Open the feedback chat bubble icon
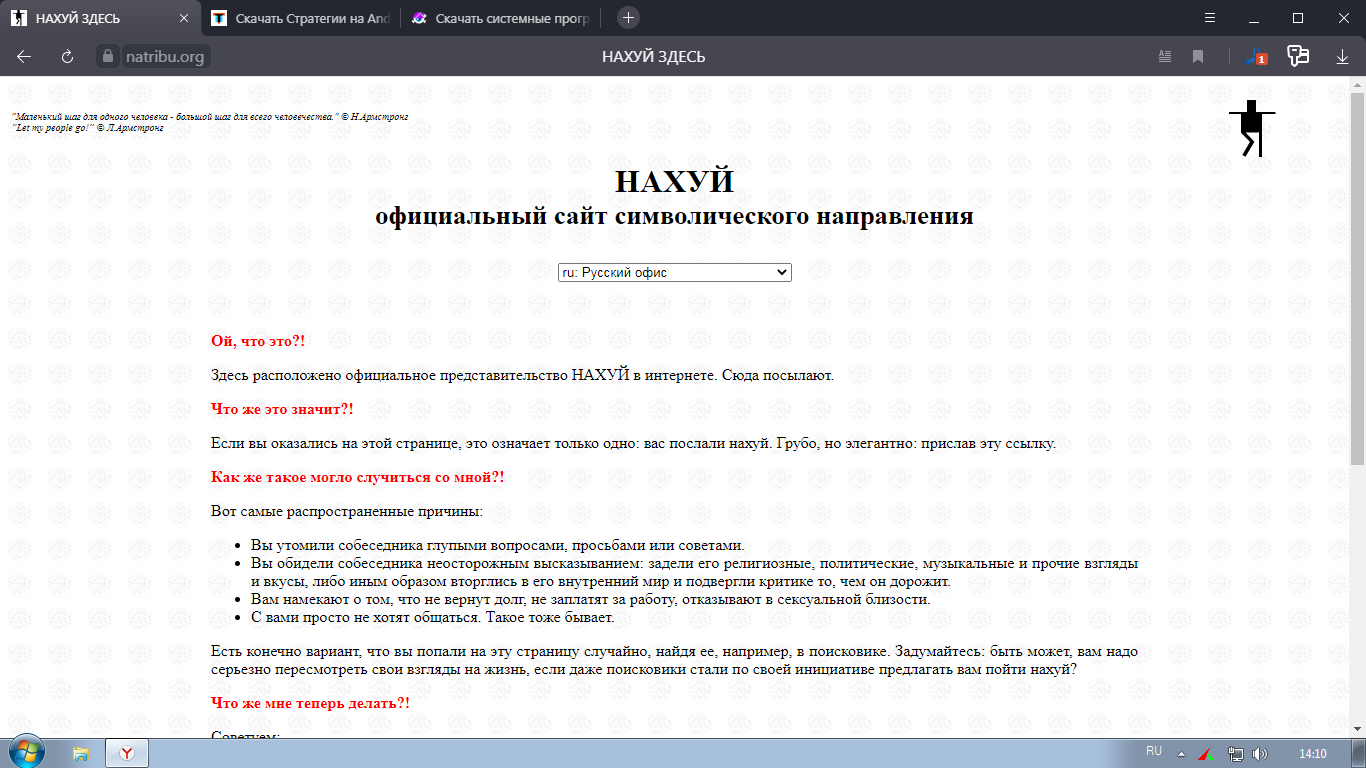This screenshot has width=1366, height=768. pyautogui.click(x=1298, y=57)
